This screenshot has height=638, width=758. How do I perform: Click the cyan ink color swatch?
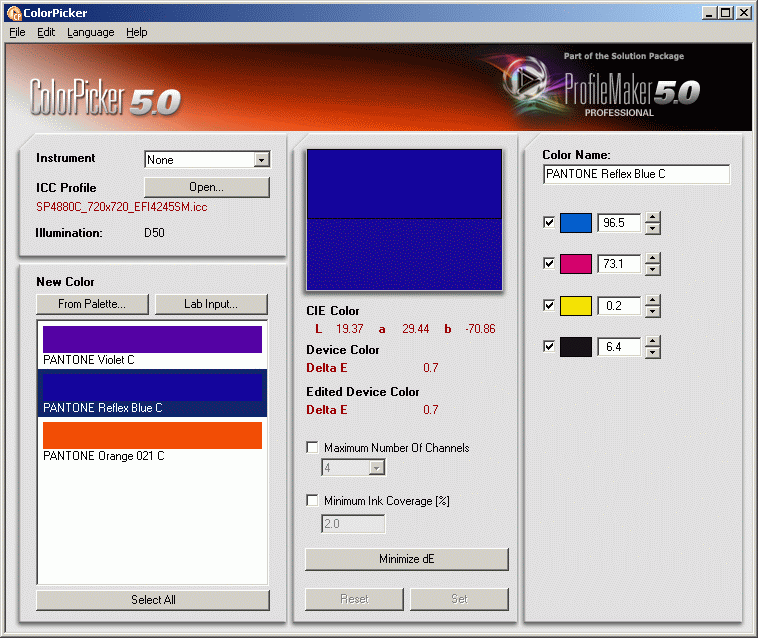(576, 223)
